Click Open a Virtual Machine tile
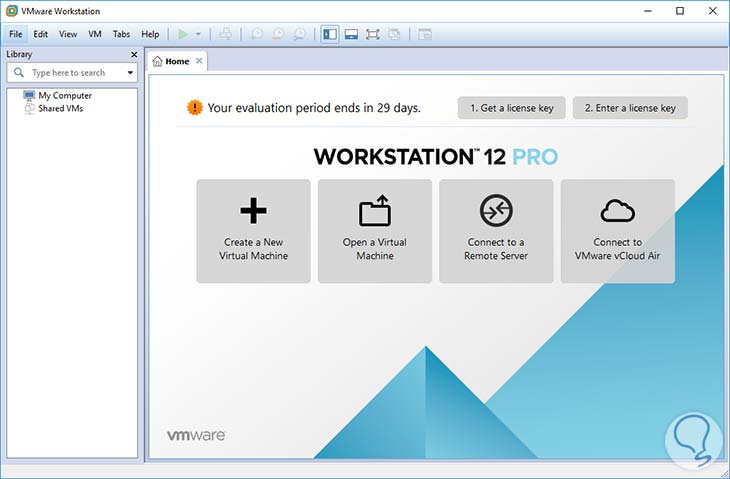This screenshot has height=479, width=730. pyautogui.click(x=375, y=231)
